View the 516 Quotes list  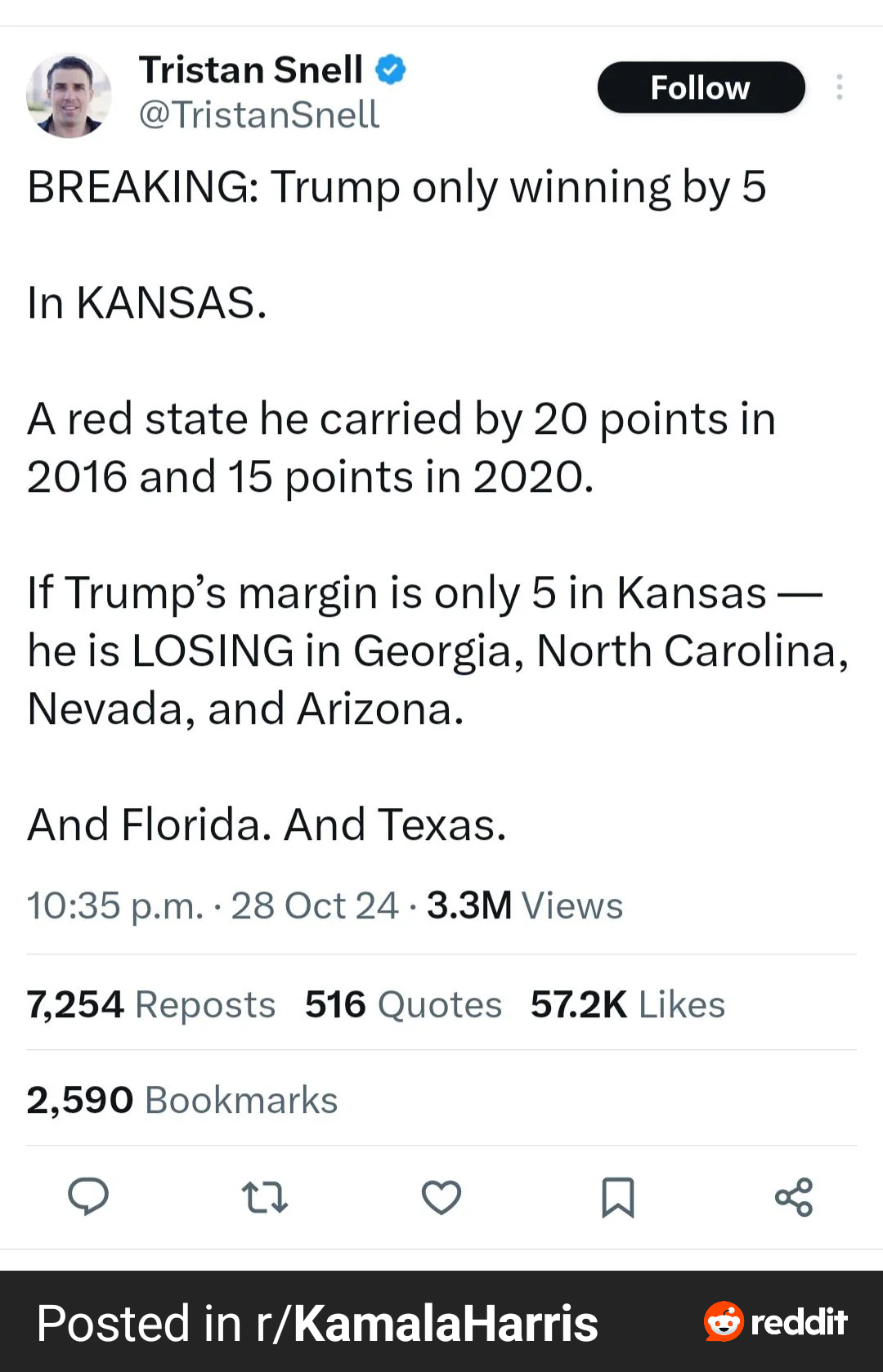point(403,1004)
